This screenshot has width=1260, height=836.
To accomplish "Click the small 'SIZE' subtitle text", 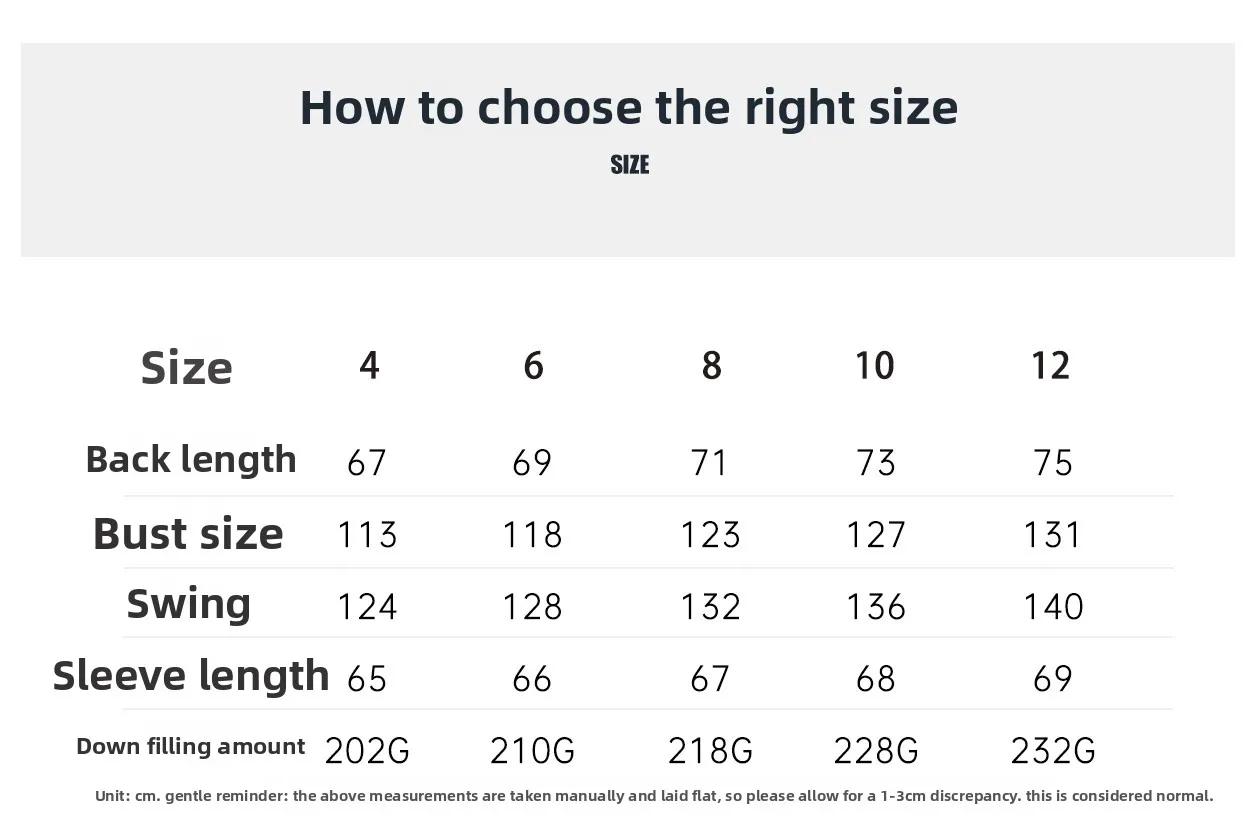I will pos(629,165).
